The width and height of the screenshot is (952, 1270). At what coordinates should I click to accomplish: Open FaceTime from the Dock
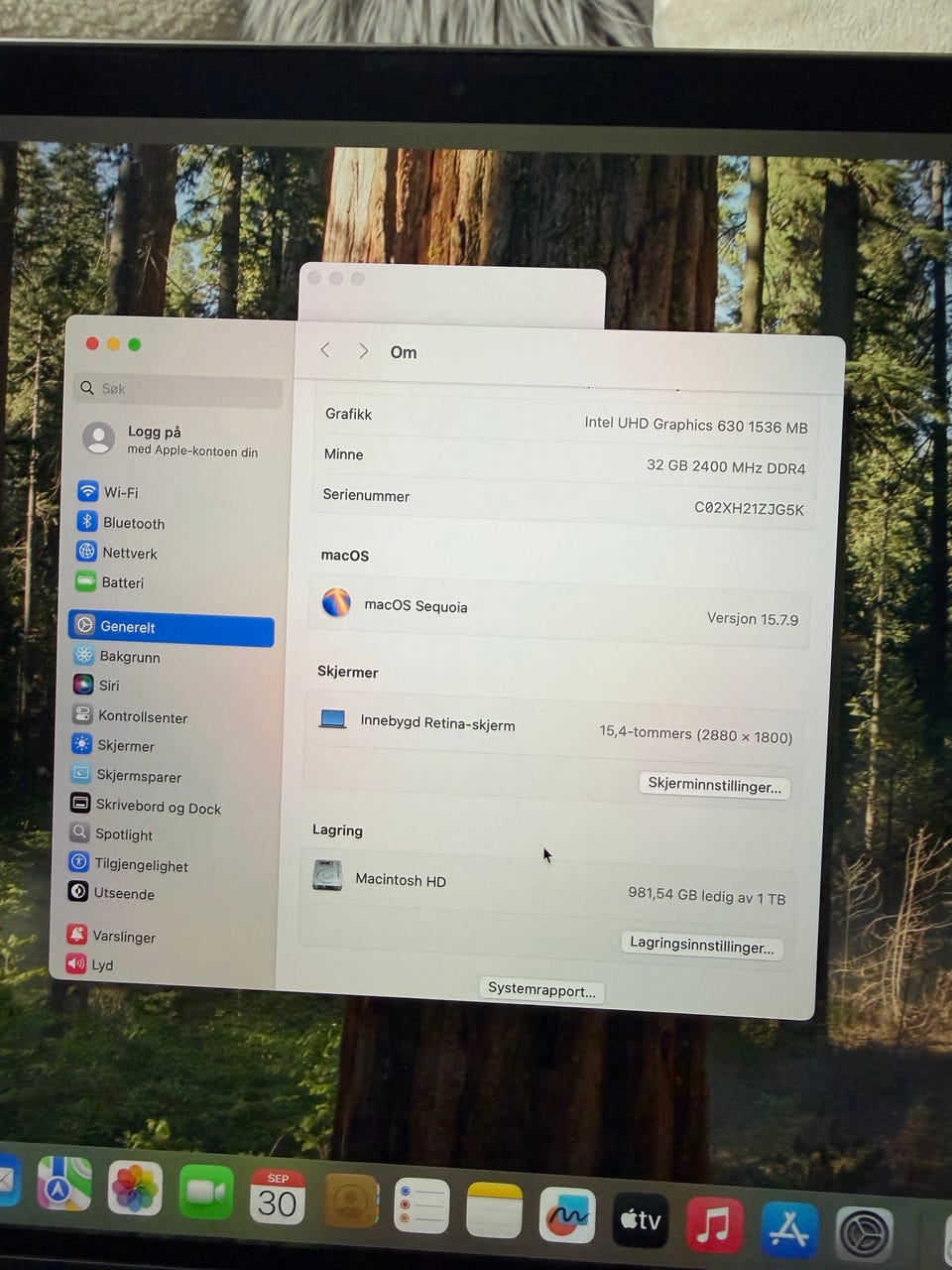(x=206, y=1193)
